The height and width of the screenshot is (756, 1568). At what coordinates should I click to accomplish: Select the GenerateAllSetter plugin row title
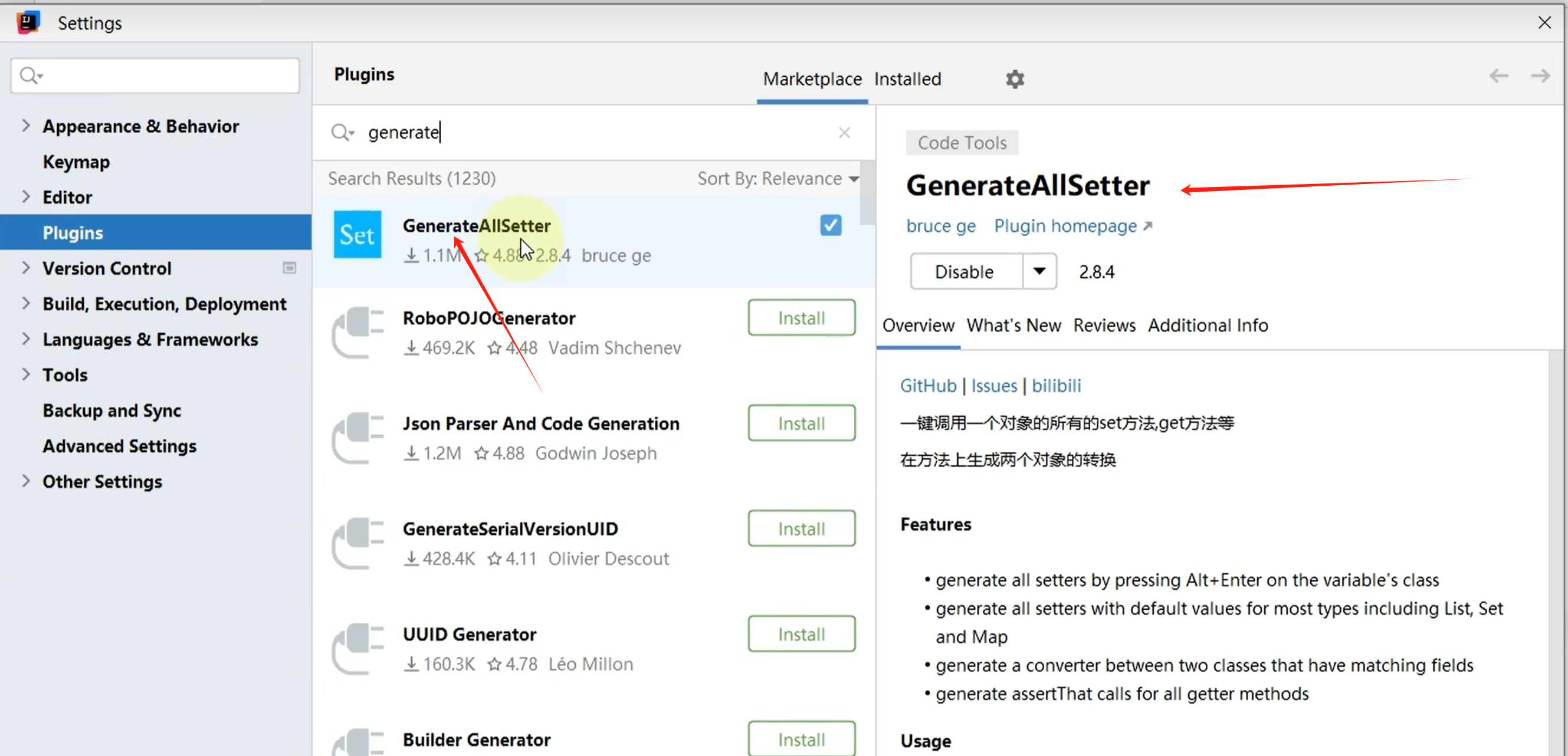pos(476,226)
